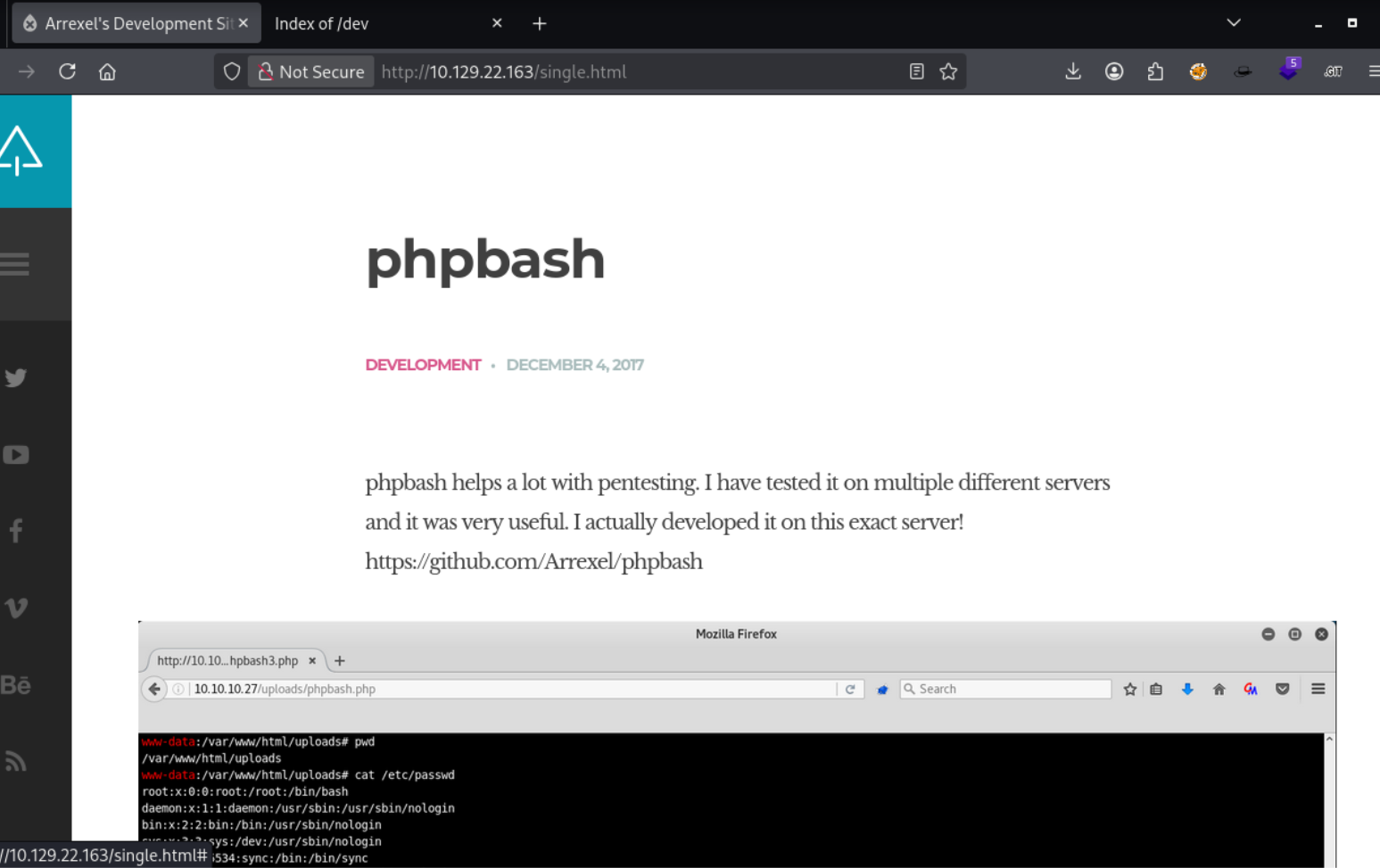Toggle the hamburger sidebar menu

pyautogui.click(x=16, y=264)
